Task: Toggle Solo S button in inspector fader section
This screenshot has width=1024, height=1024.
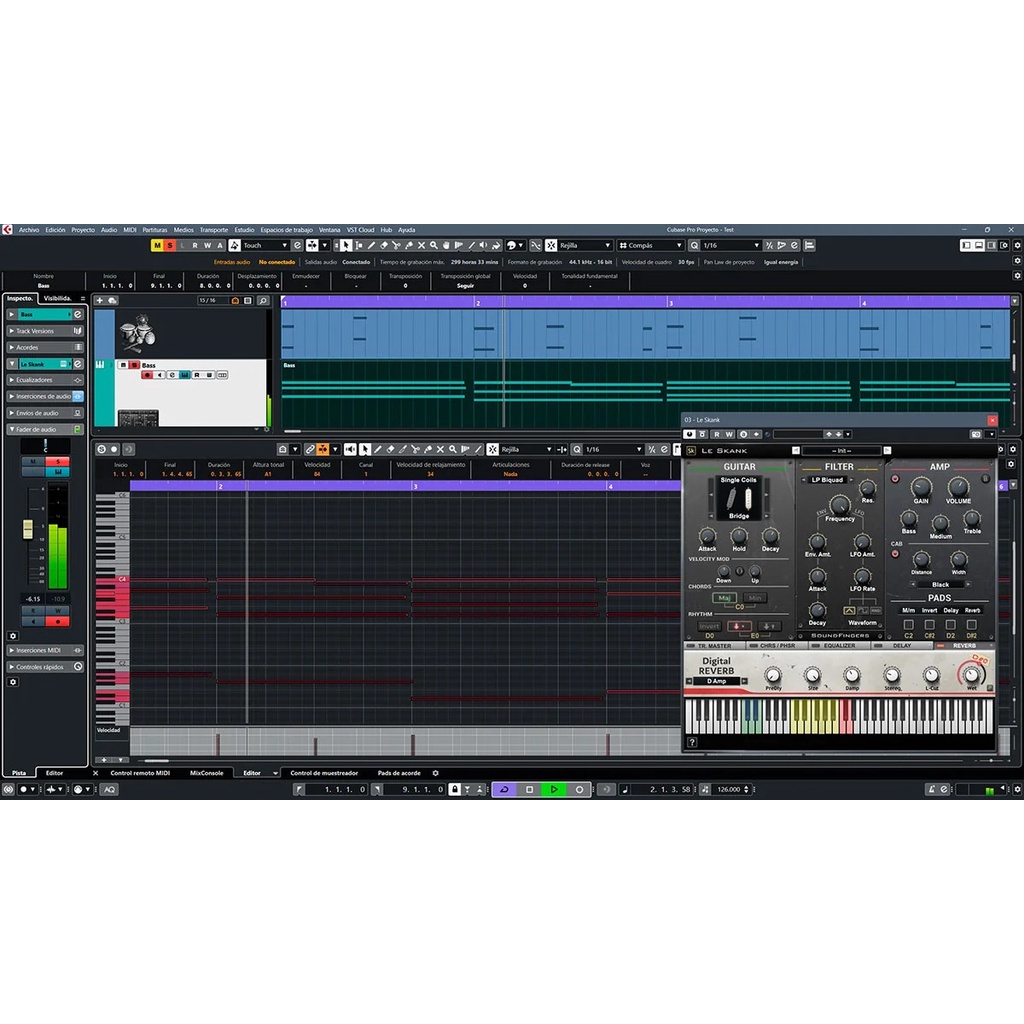Action: click(x=57, y=462)
